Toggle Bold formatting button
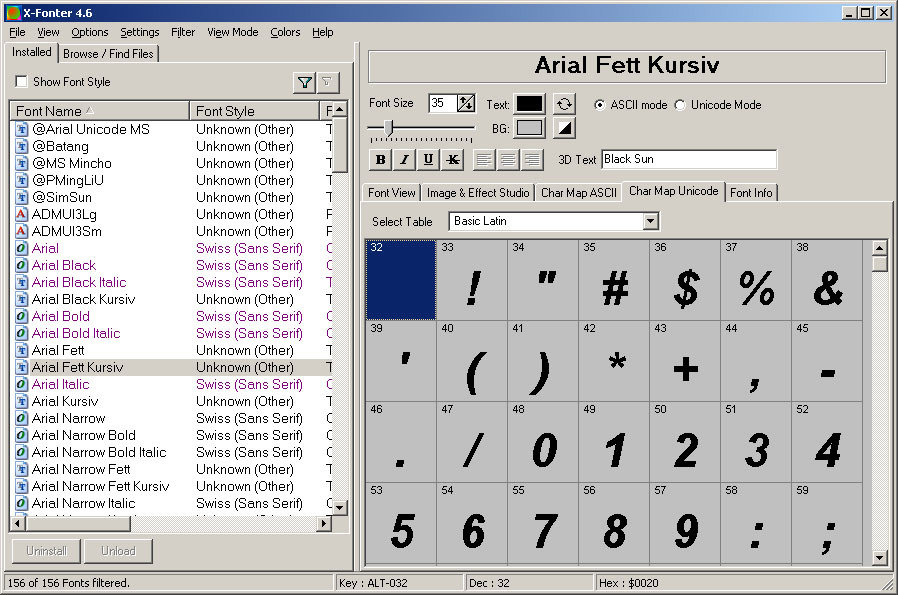This screenshot has height=595, width=898. coord(380,160)
